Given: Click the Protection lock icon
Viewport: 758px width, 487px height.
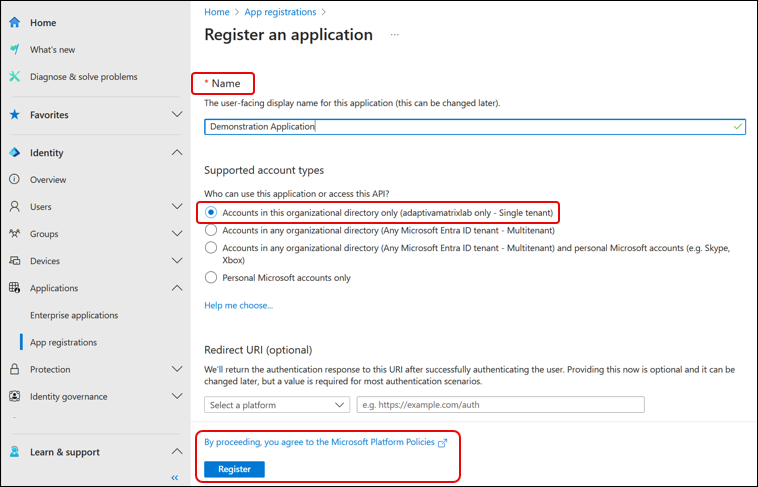Looking at the screenshot, I should (x=15, y=369).
